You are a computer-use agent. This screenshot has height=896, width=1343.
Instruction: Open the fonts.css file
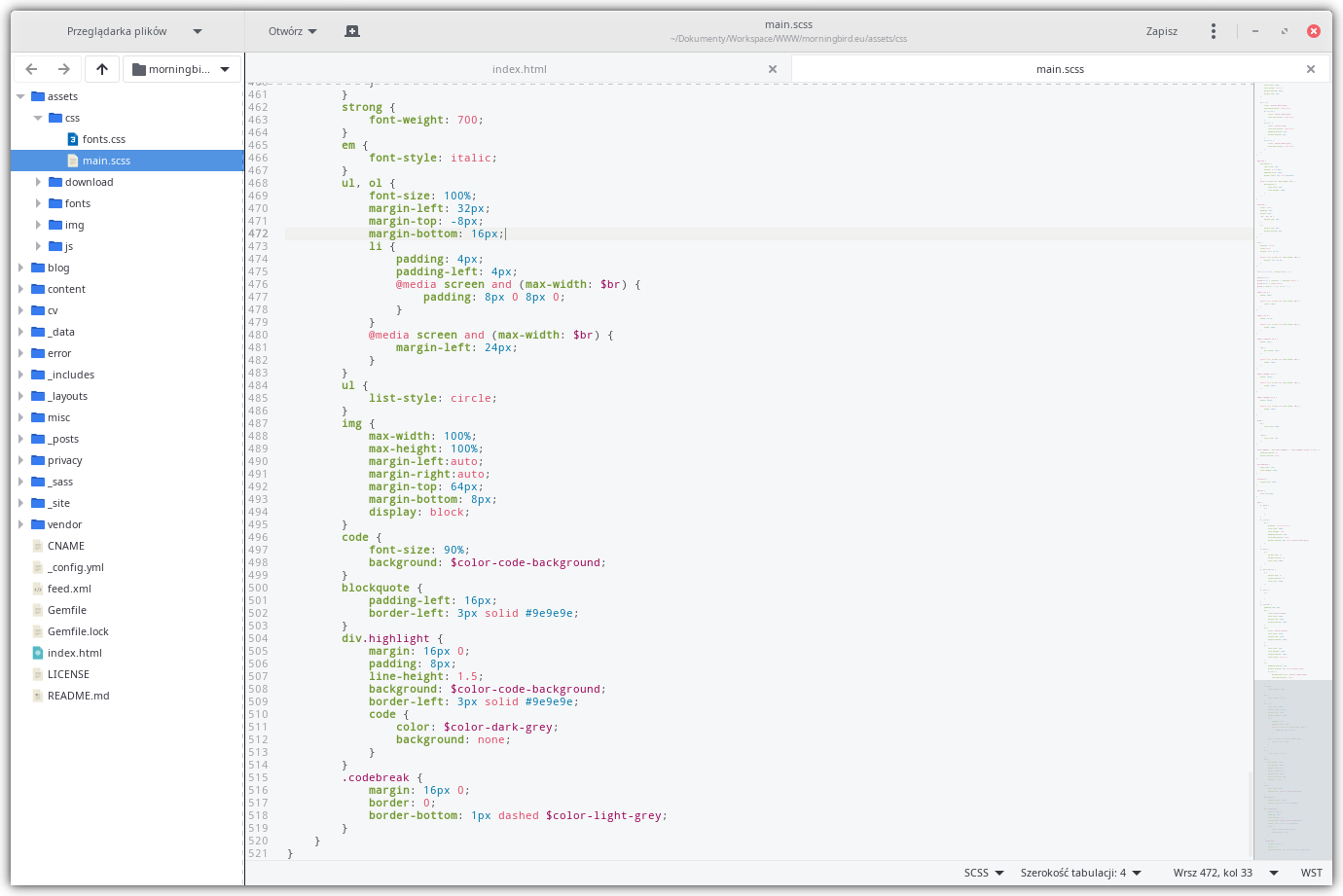[x=103, y=139]
